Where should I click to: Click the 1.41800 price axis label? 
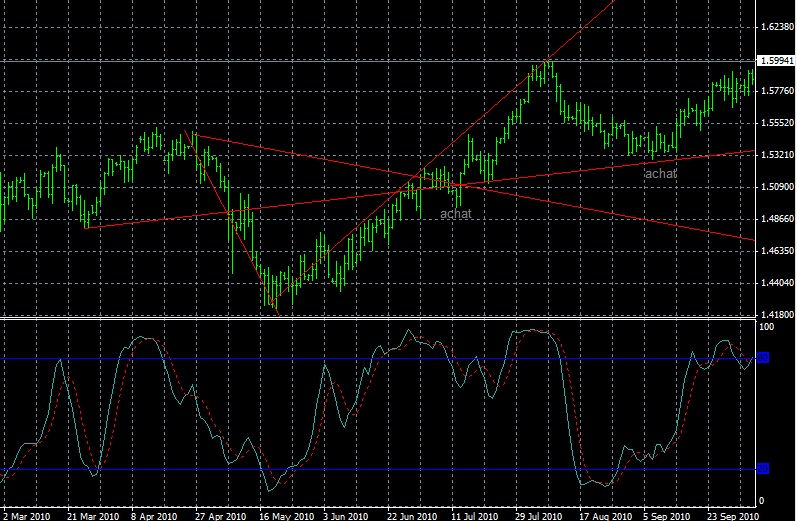[777, 315]
